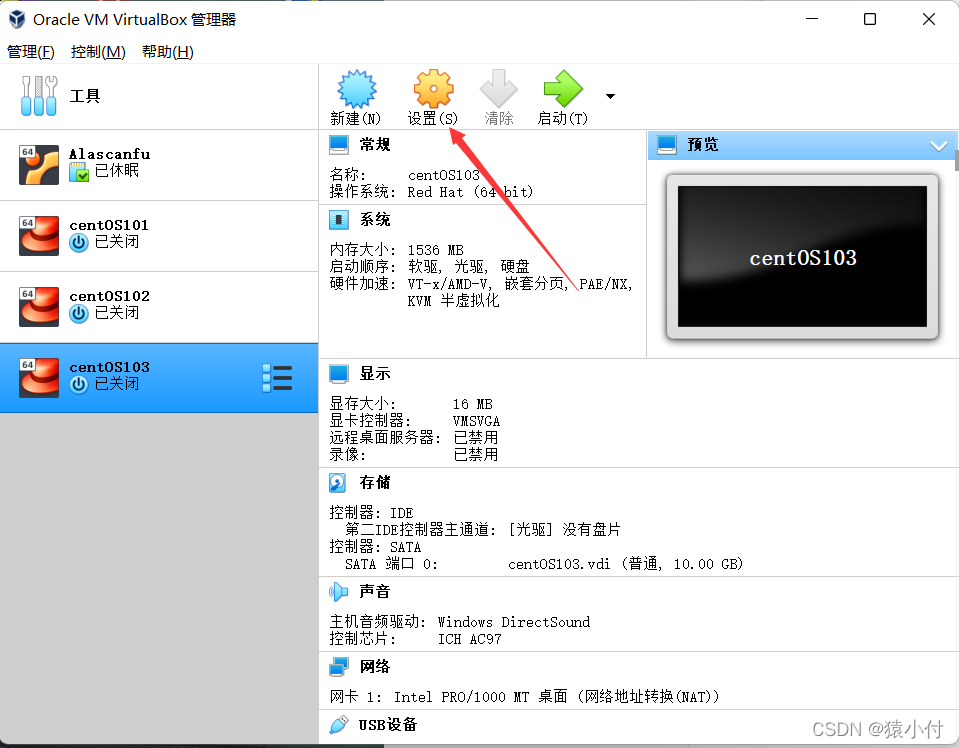Screen dimensions: 959x748
Task: Open the 帮助(H) menu
Action: pos(168,52)
